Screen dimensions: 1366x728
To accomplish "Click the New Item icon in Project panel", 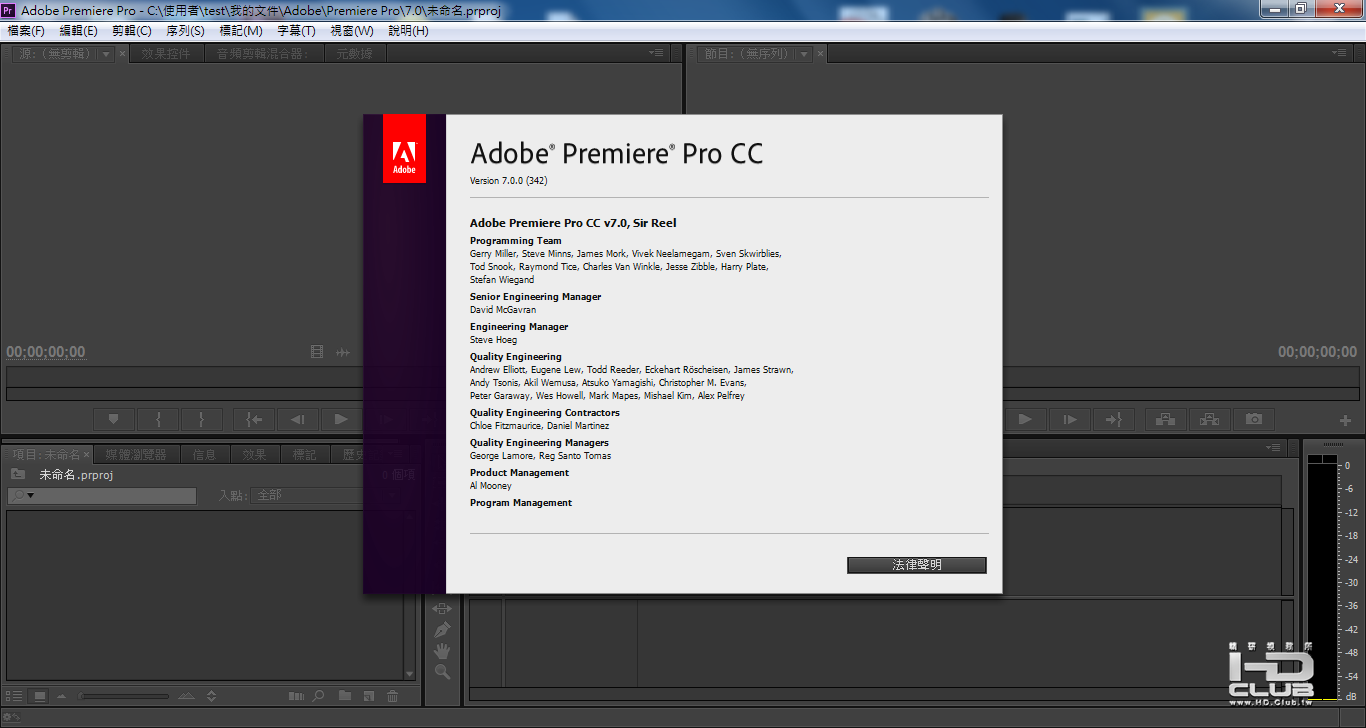I will coord(369,696).
